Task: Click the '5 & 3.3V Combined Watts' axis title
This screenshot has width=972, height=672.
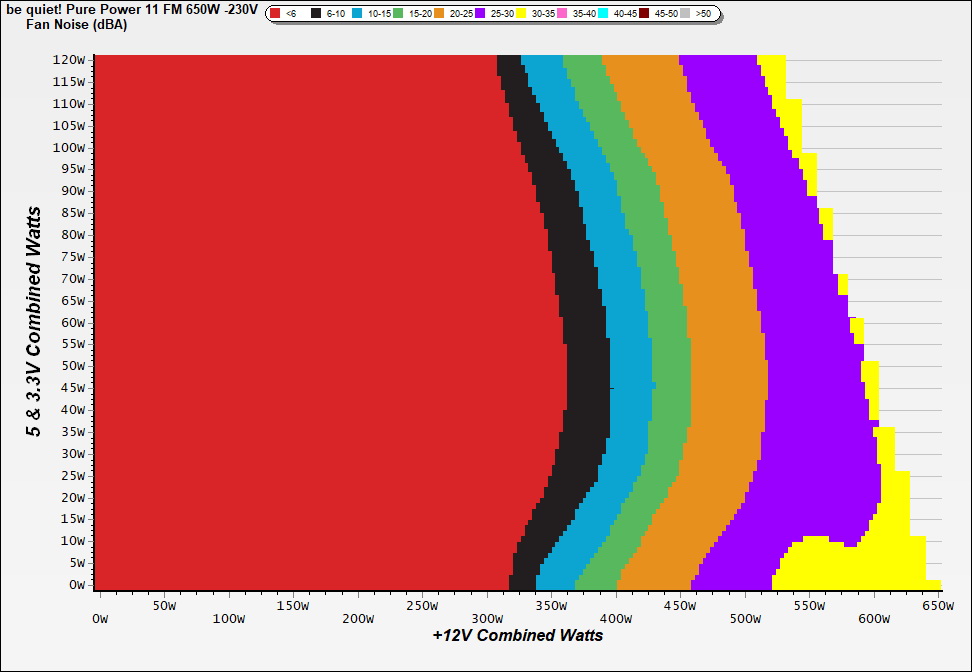Action: pos(34,322)
